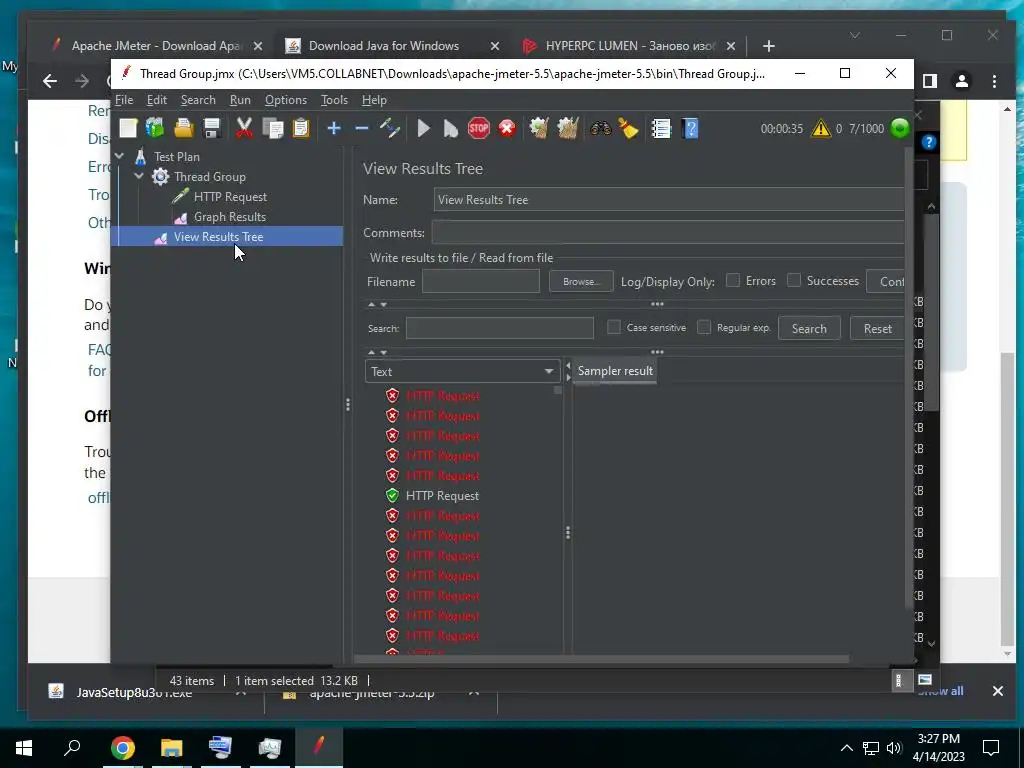Screen dimensions: 1024x768
Task: Click the Name input field
Action: click(669, 199)
